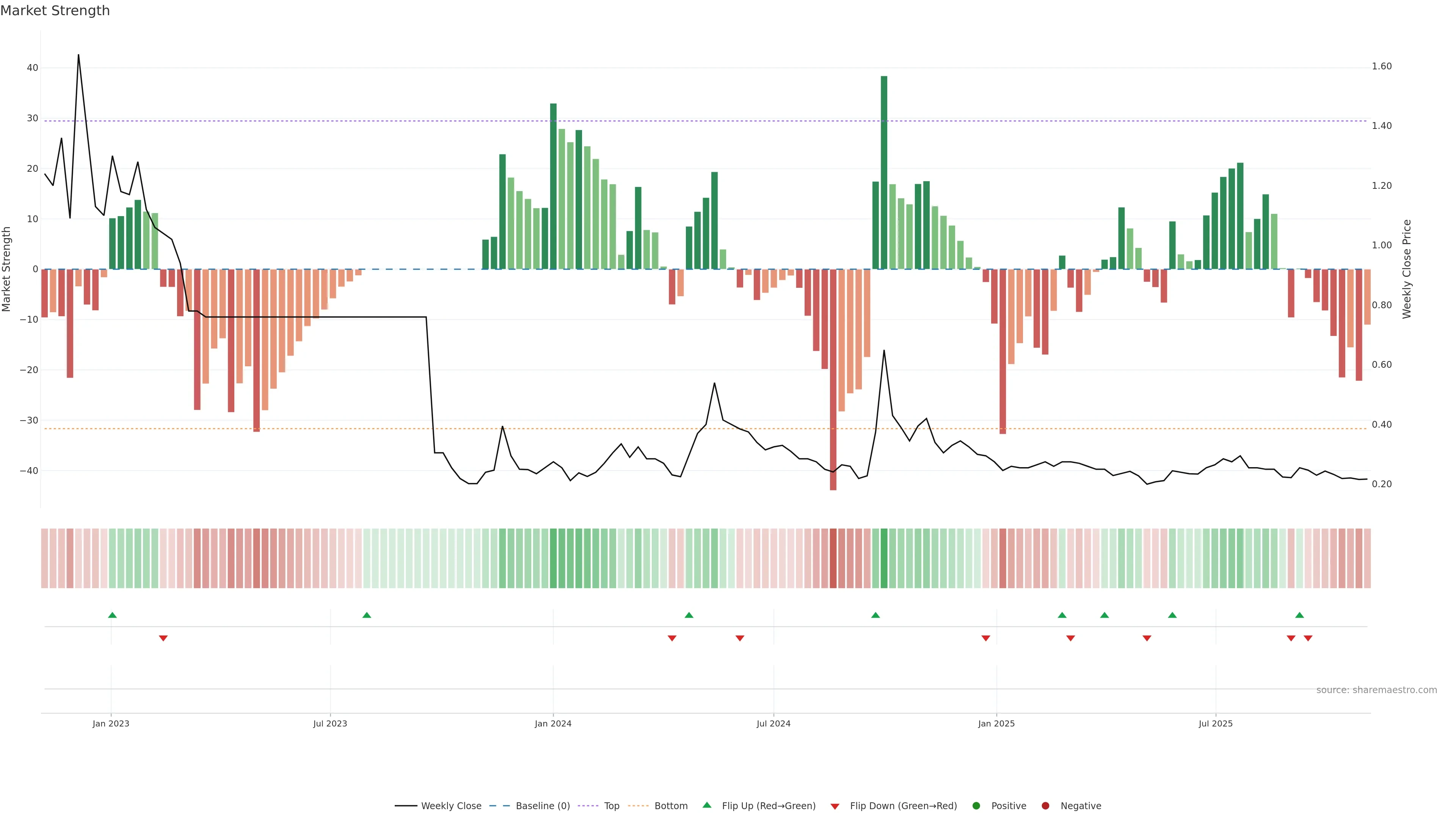Click the red flip-down triangle just after Jan 2023
1456x819 pixels.
point(163,638)
